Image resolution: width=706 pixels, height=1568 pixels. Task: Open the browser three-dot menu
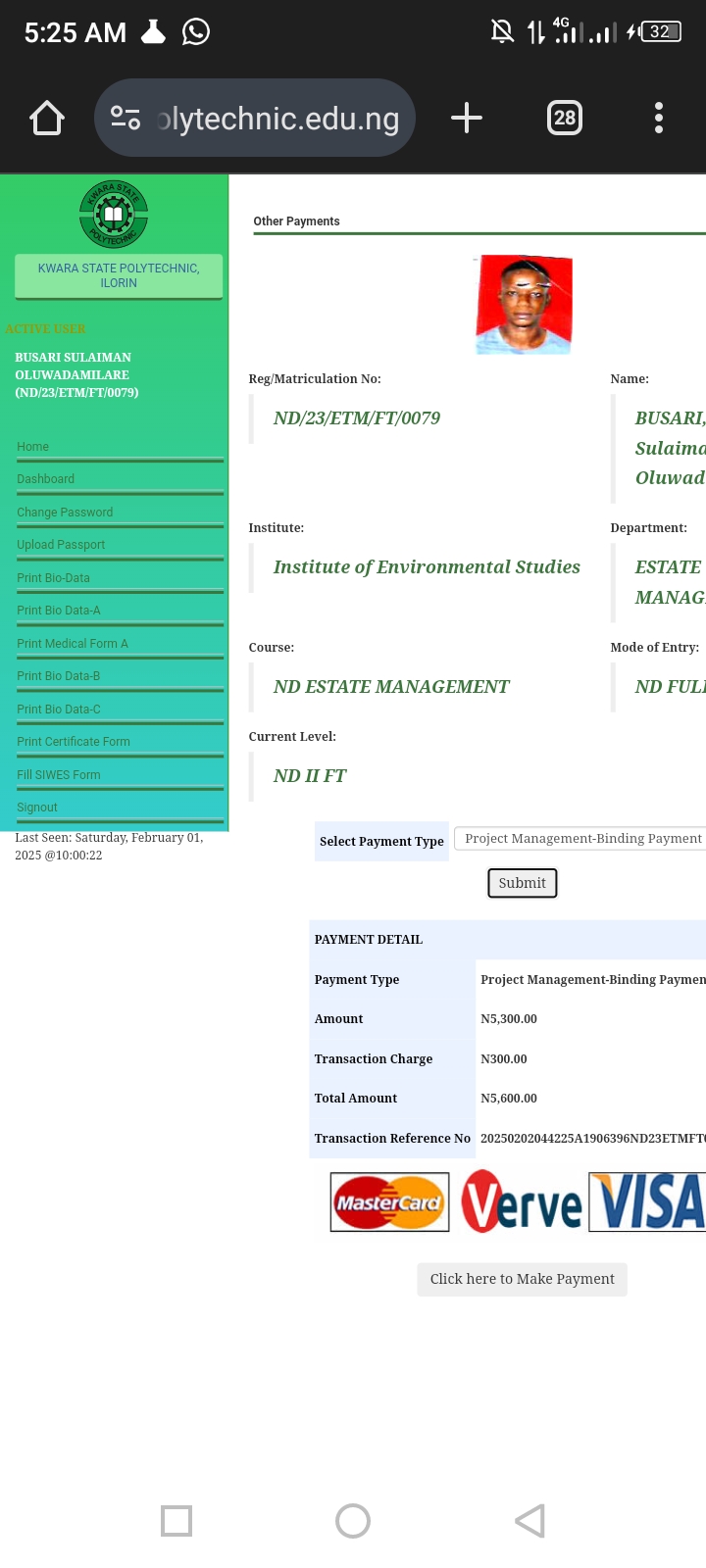[x=659, y=119]
